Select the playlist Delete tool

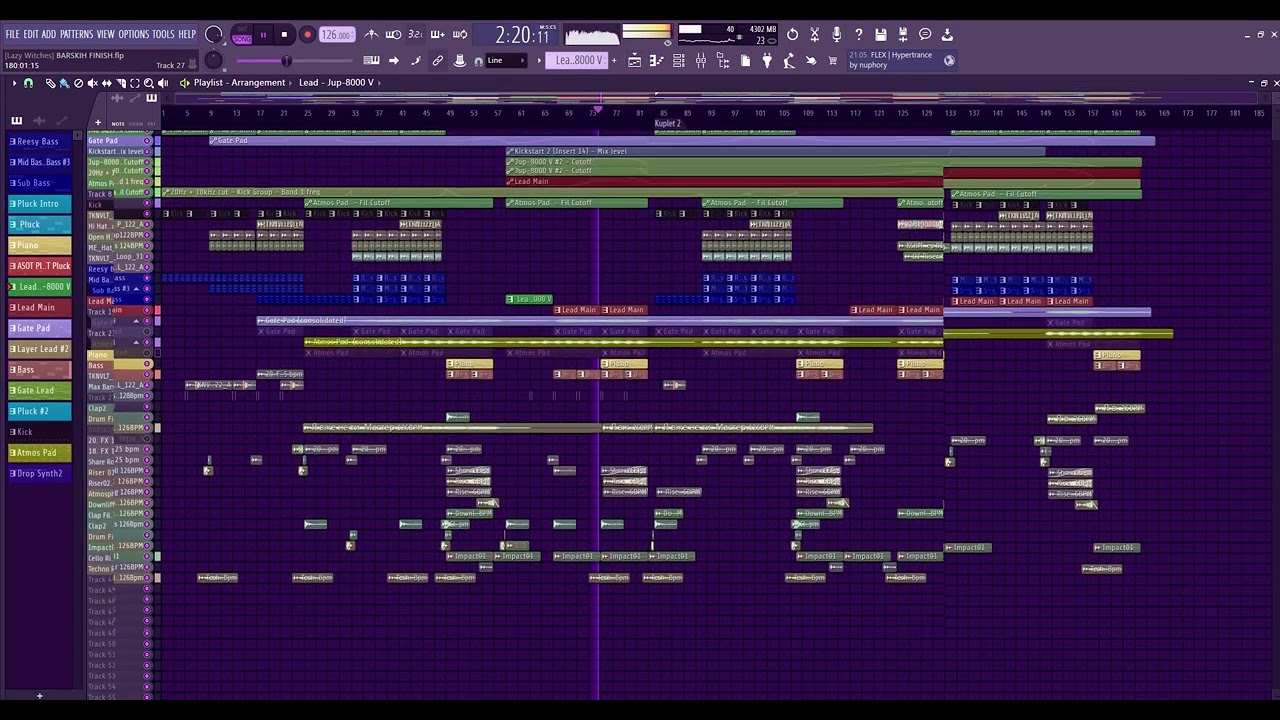click(78, 83)
